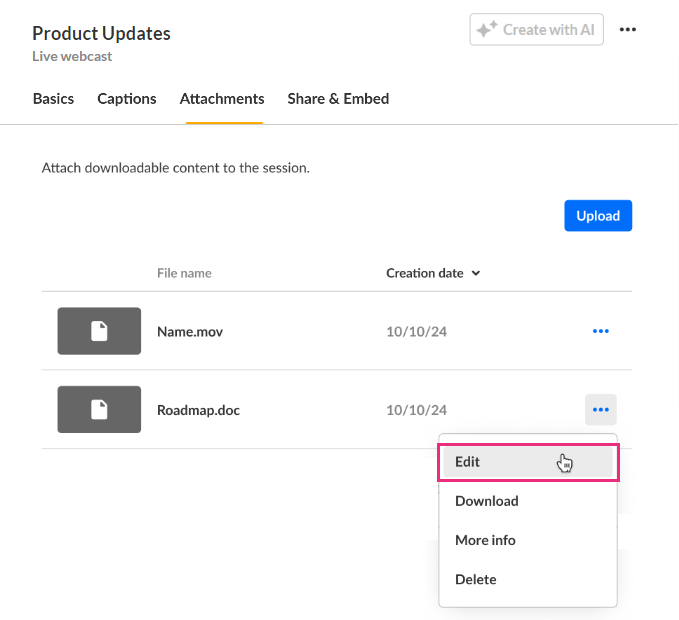
Task: Click the Roadmap.doc file name
Action: click(198, 410)
